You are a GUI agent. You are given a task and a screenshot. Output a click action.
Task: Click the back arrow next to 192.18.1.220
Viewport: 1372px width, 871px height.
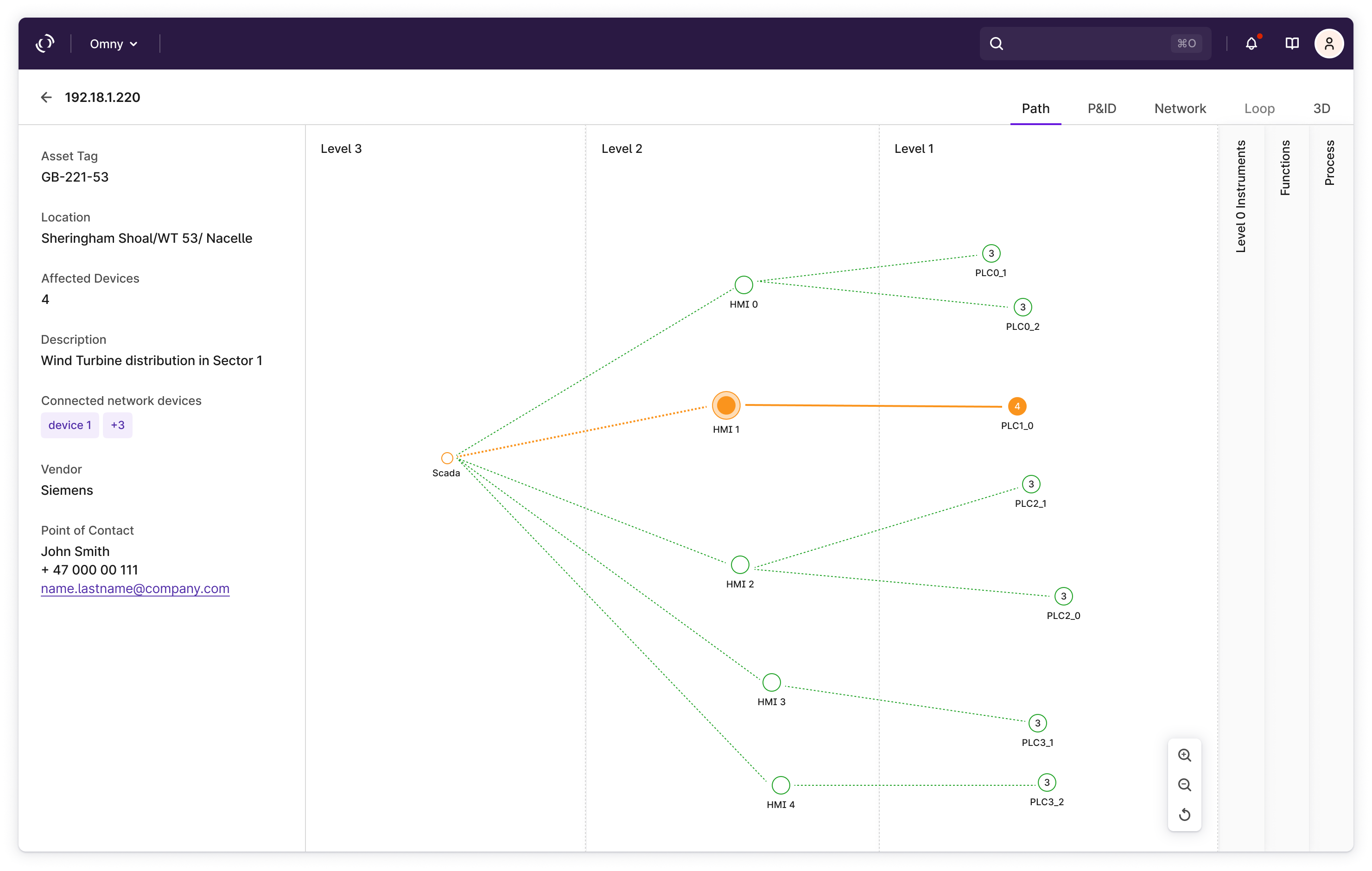click(46, 97)
